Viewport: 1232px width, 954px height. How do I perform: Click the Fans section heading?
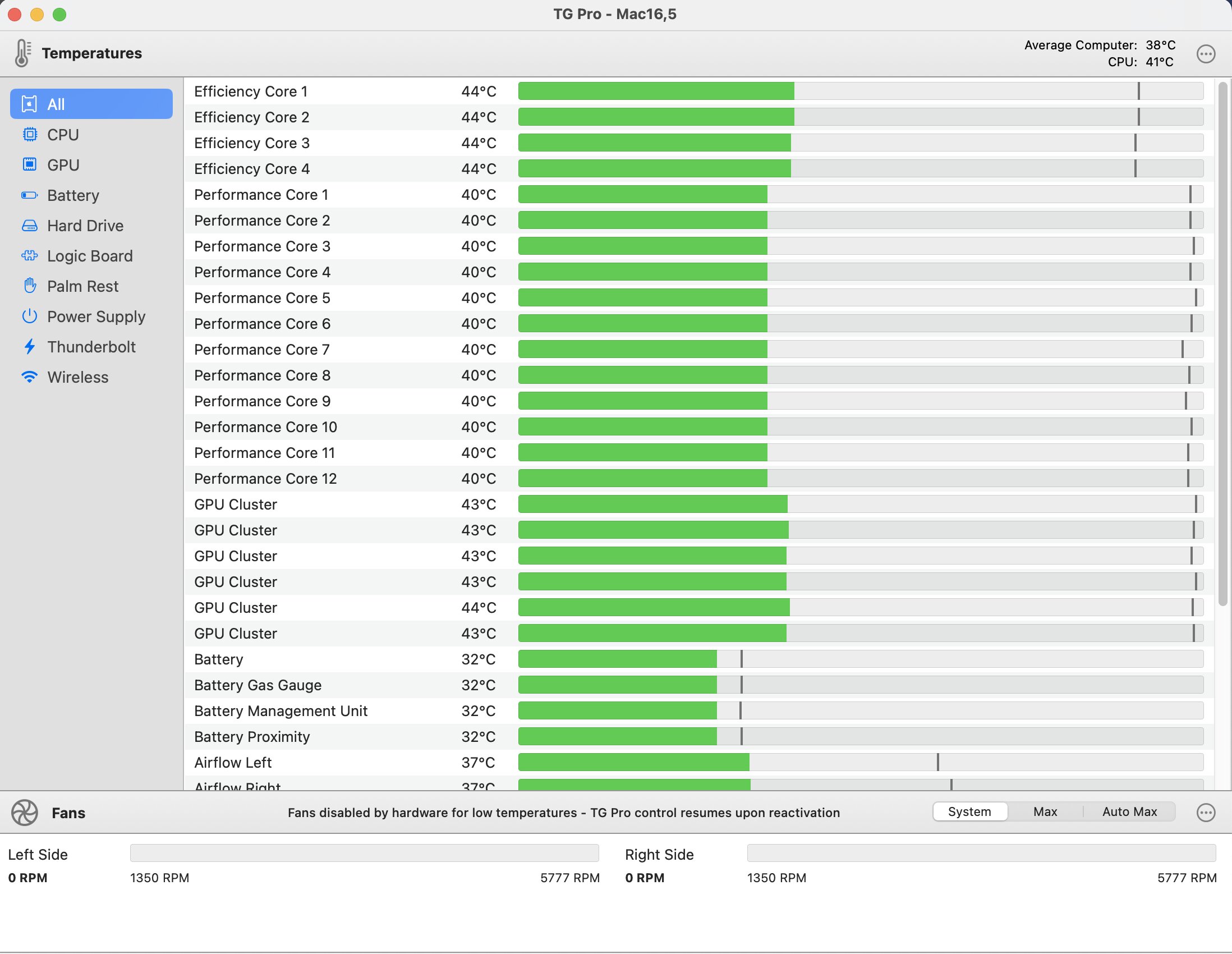68,813
